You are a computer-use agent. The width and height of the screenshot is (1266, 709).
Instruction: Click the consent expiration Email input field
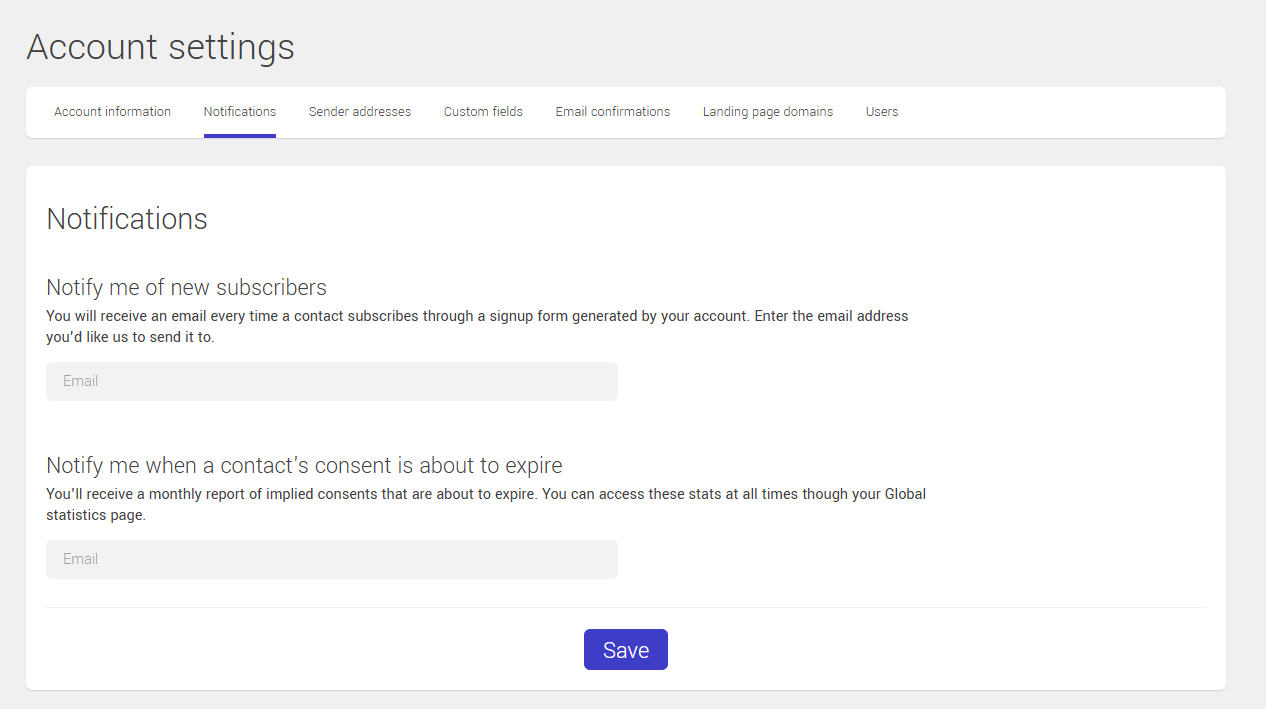point(331,559)
